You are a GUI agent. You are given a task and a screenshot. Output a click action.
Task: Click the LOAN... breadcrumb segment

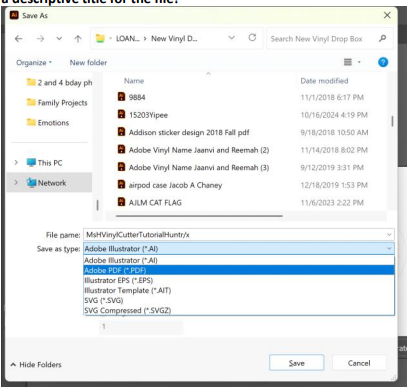coord(128,39)
